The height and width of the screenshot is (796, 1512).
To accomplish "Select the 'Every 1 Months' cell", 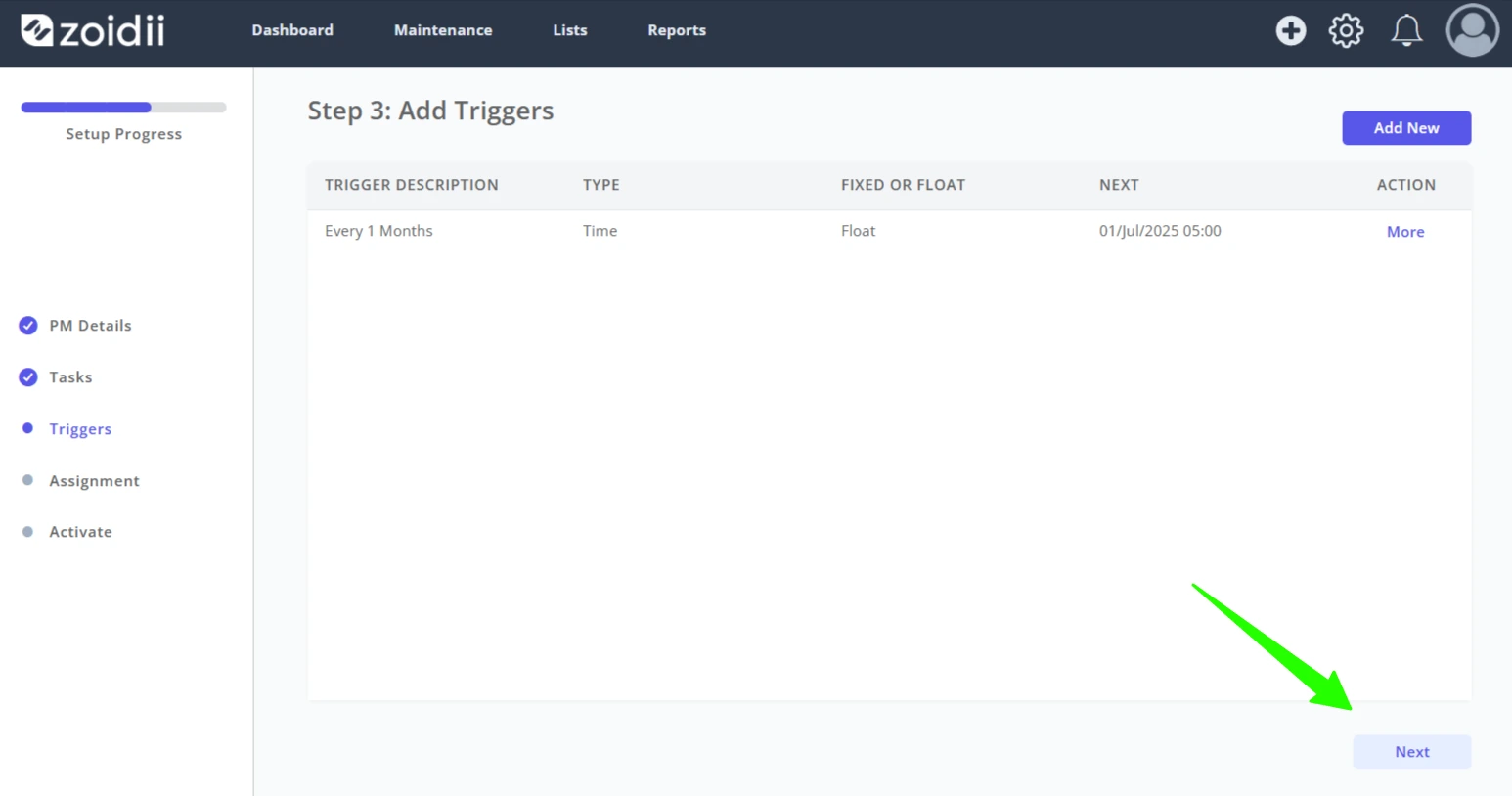I will pos(378,231).
